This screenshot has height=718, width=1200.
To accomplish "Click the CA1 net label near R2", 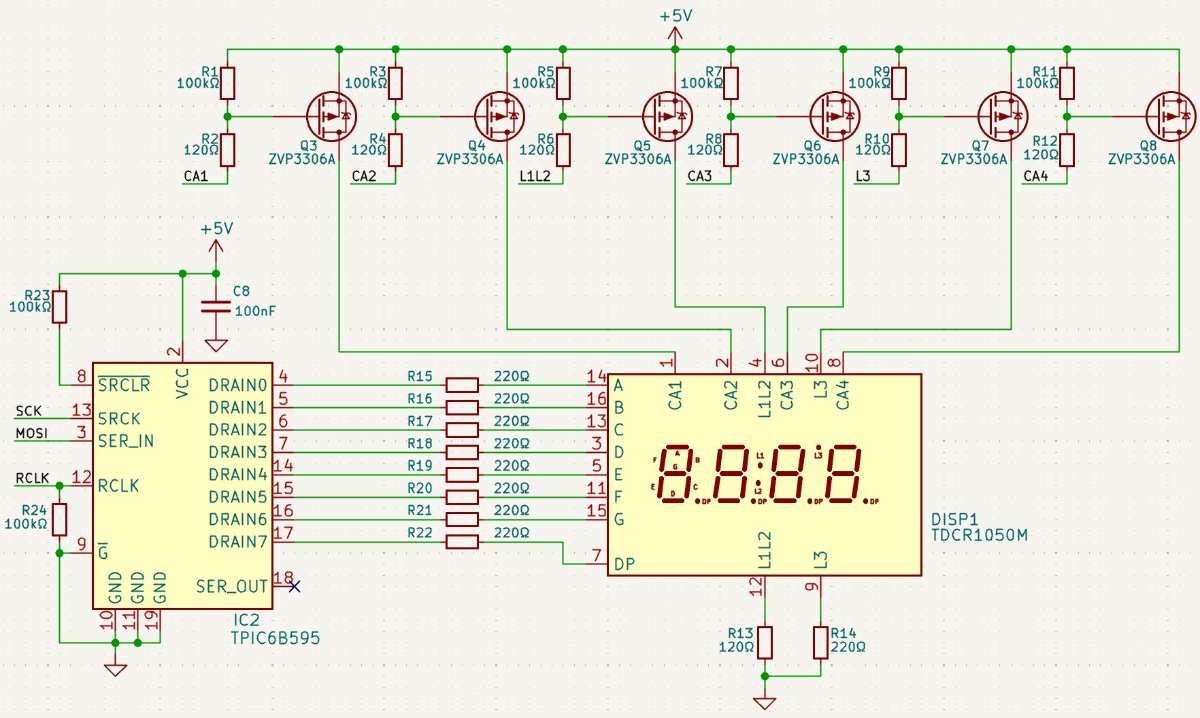I will [x=196, y=177].
